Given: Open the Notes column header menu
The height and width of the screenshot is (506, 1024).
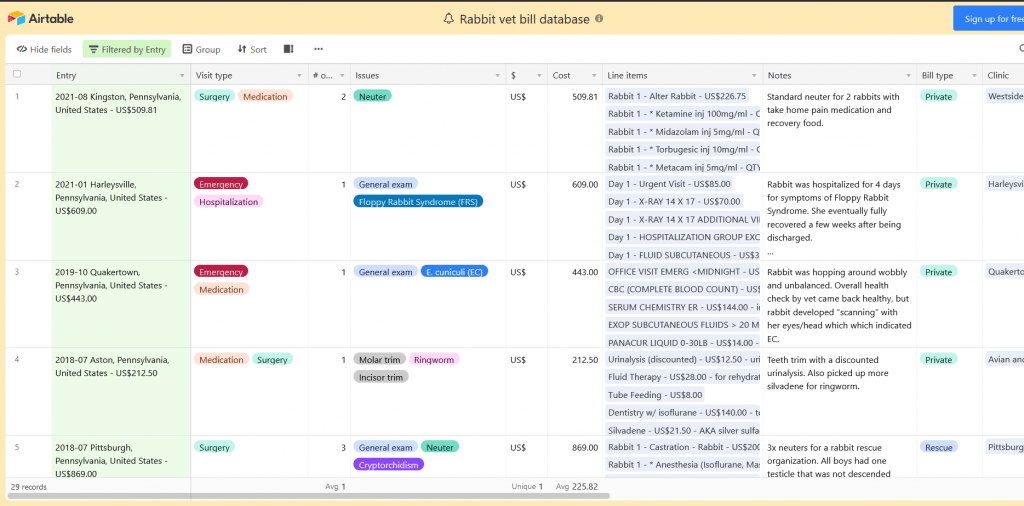Looking at the screenshot, I should pyautogui.click(x=907, y=76).
